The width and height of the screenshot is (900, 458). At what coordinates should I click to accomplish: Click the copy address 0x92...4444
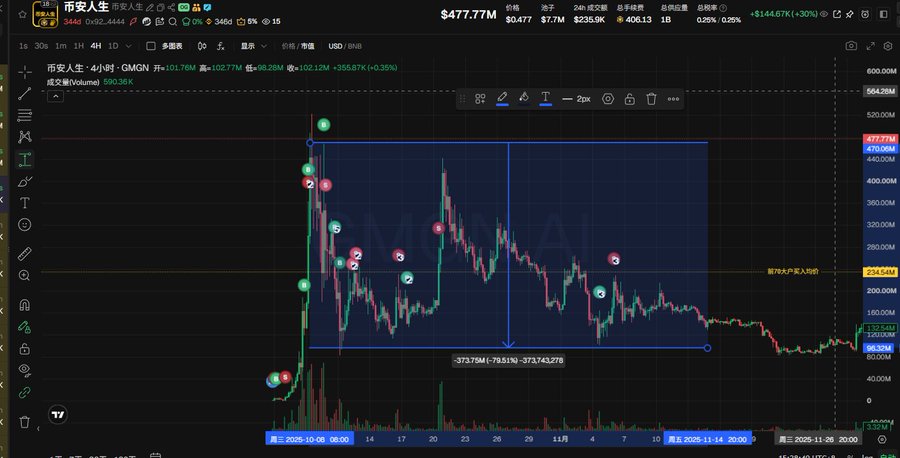105,22
